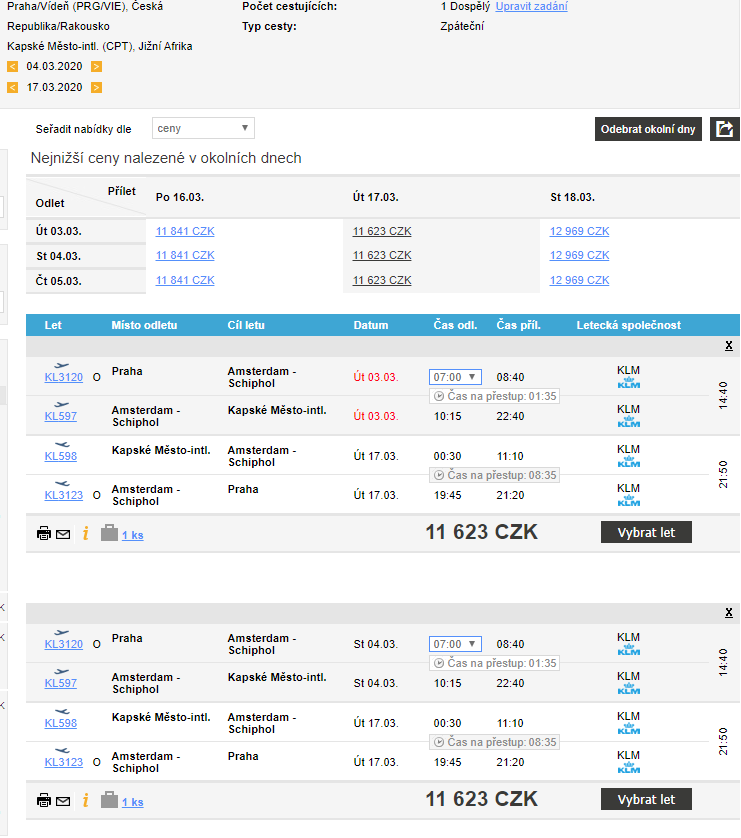Open flight KL3120 link in first offer

click(x=64, y=377)
